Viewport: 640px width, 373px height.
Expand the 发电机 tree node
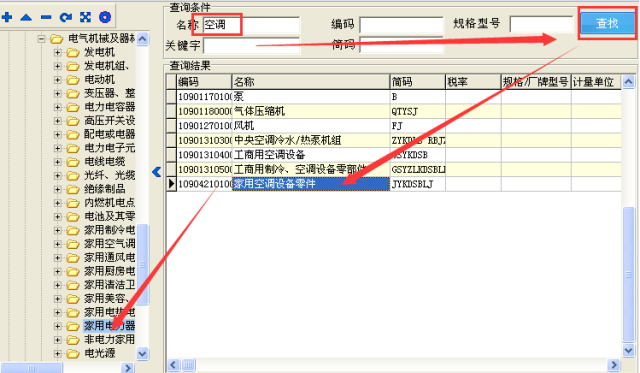tap(58, 52)
